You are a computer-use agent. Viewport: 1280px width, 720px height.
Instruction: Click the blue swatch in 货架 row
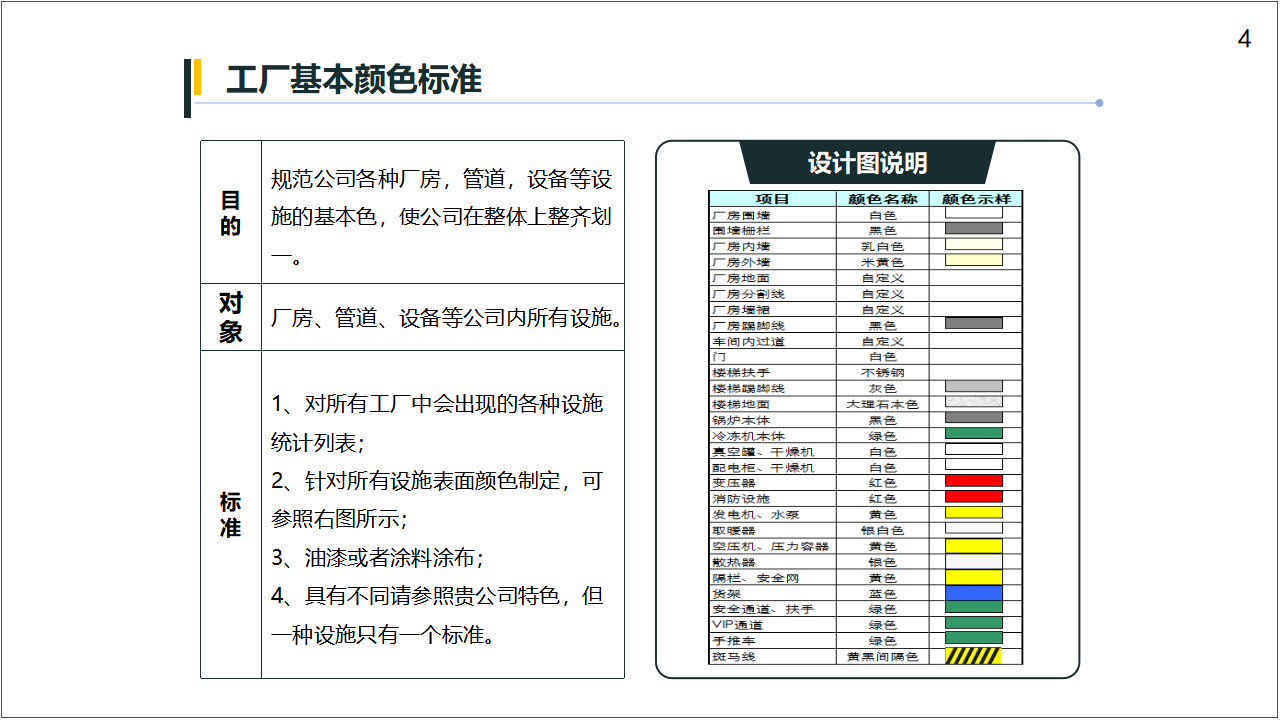[973, 592]
